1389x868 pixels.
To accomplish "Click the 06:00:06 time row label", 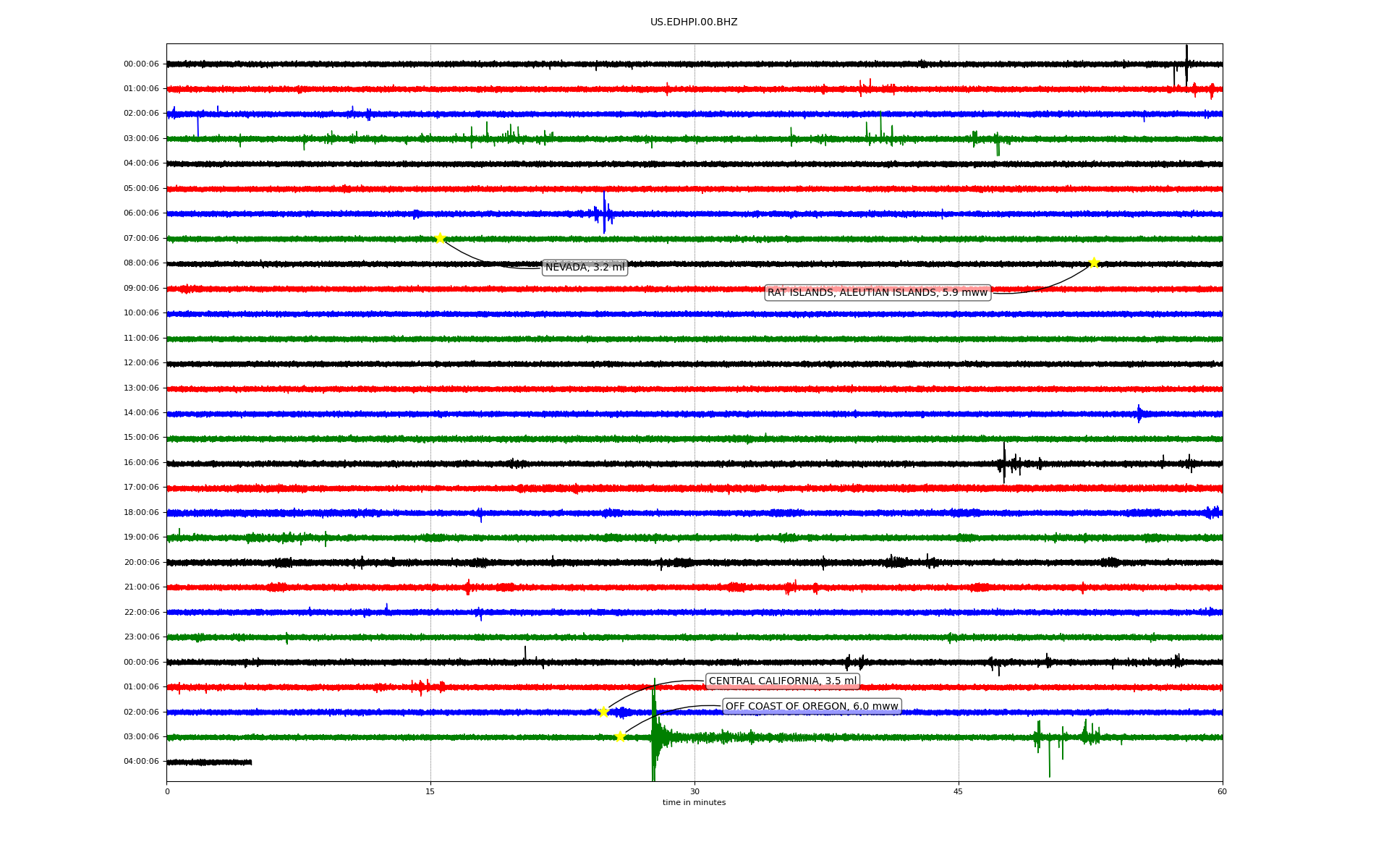I will [141, 213].
